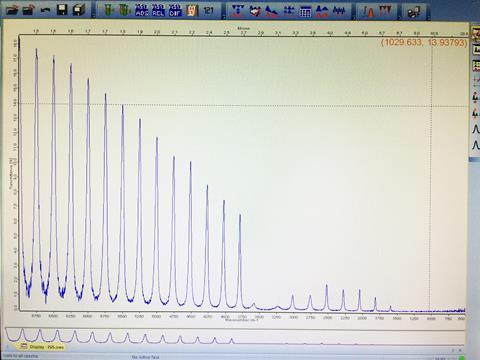Click the blue waveform smoothing icon
Screen dimensions: 480x360
click(x=339, y=11)
